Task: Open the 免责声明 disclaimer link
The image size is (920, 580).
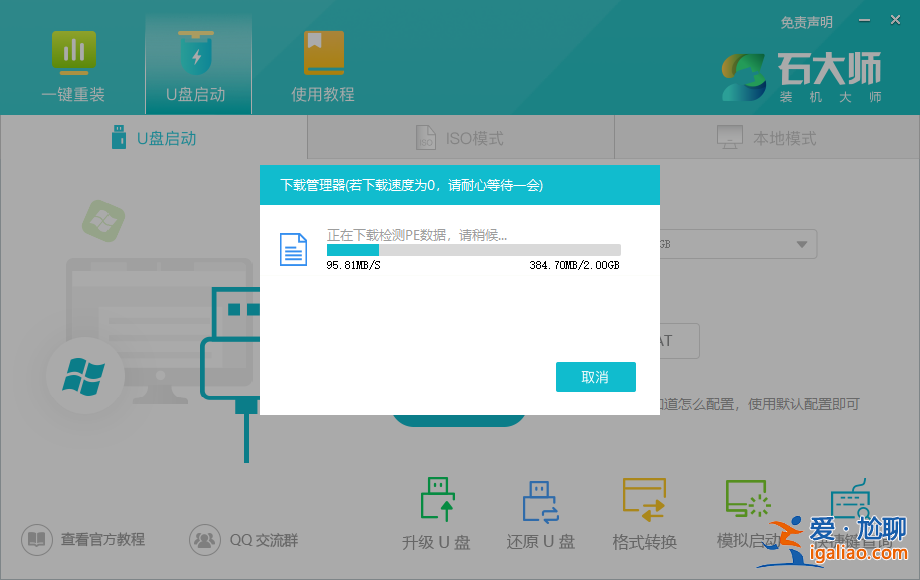Action: click(806, 21)
